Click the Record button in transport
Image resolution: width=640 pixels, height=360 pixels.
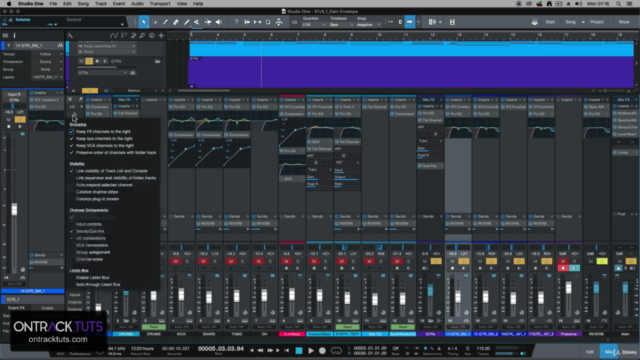[x=322, y=351]
